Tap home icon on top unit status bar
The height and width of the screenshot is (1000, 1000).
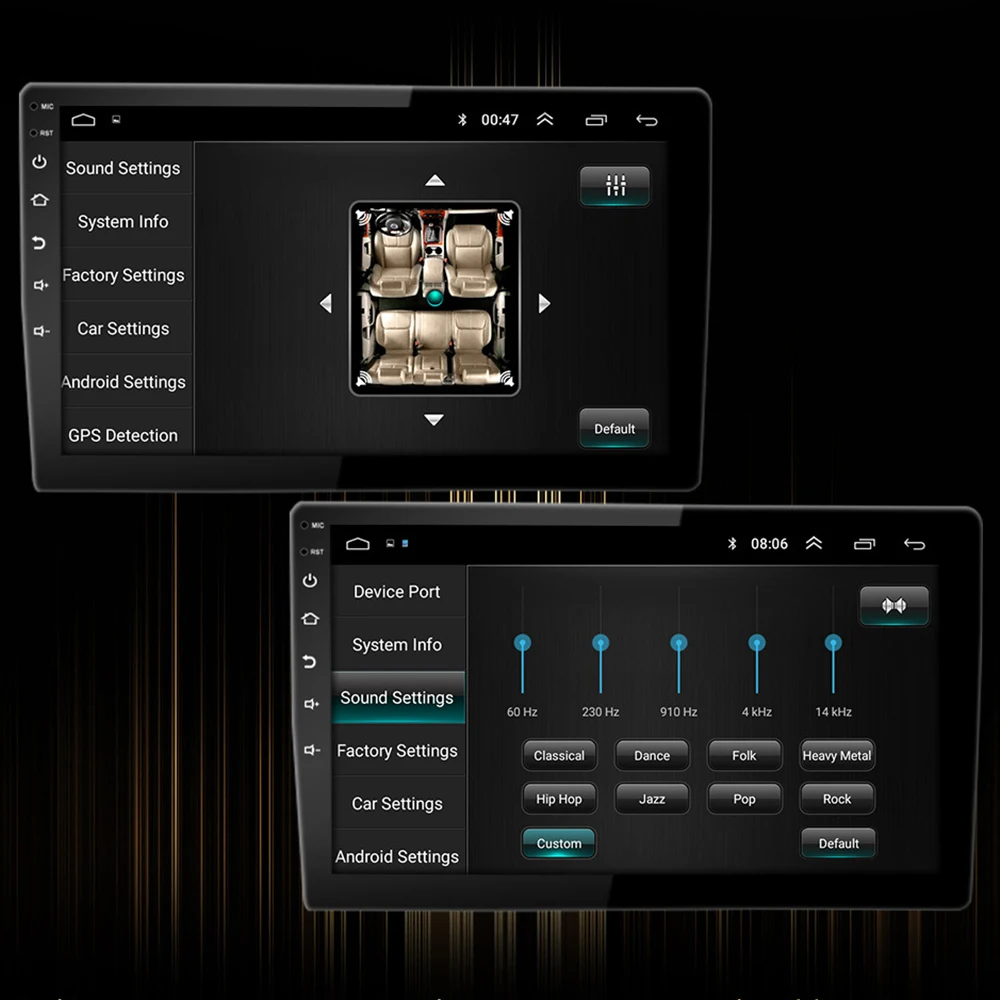tap(84, 119)
